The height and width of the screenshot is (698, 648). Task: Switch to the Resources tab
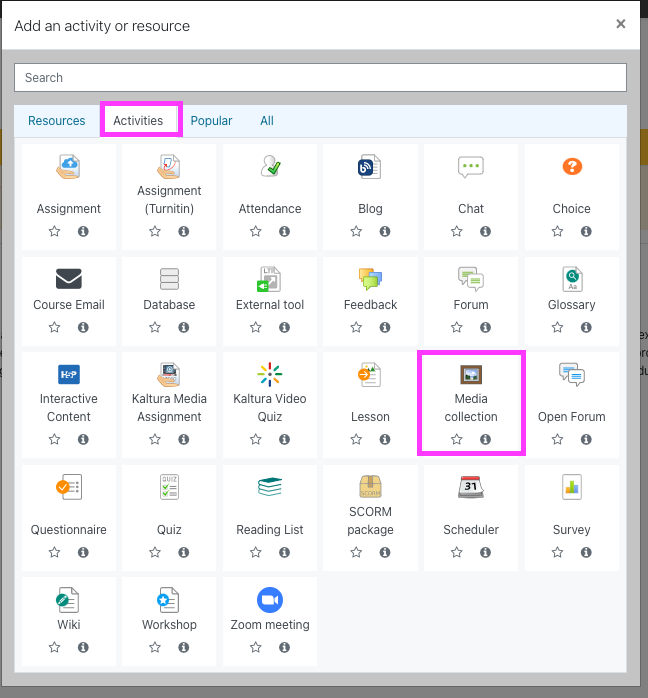pos(57,121)
